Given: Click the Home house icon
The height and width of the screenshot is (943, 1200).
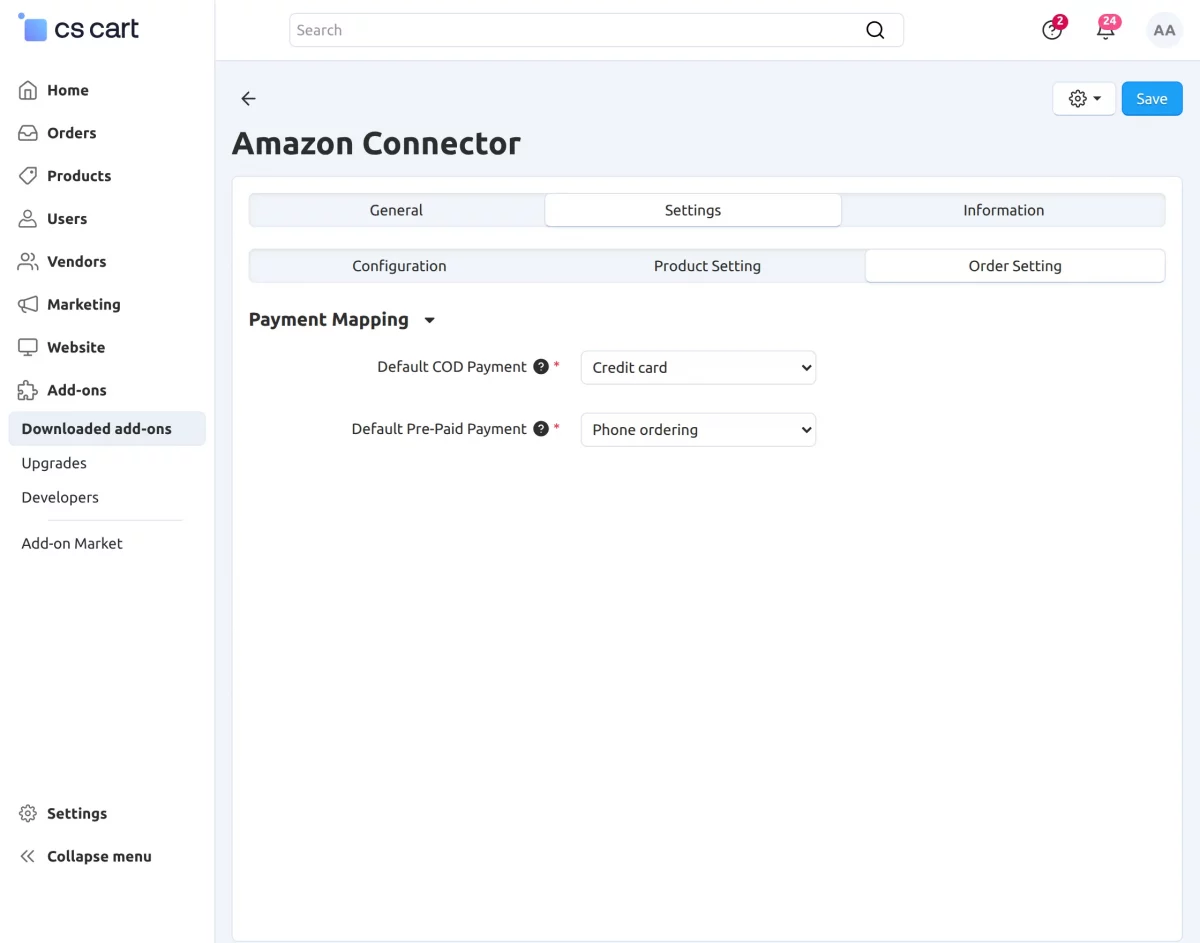Looking at the screenshot, I should (x=28, y=90).
